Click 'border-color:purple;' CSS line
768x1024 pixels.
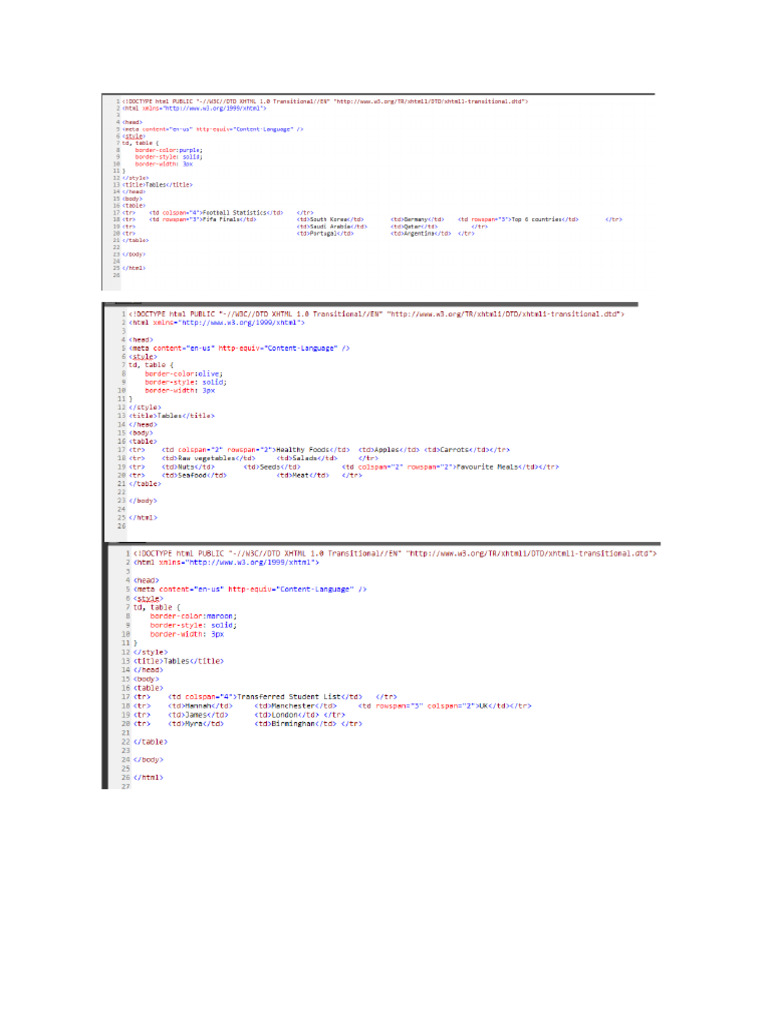click(x=168, y=150)
